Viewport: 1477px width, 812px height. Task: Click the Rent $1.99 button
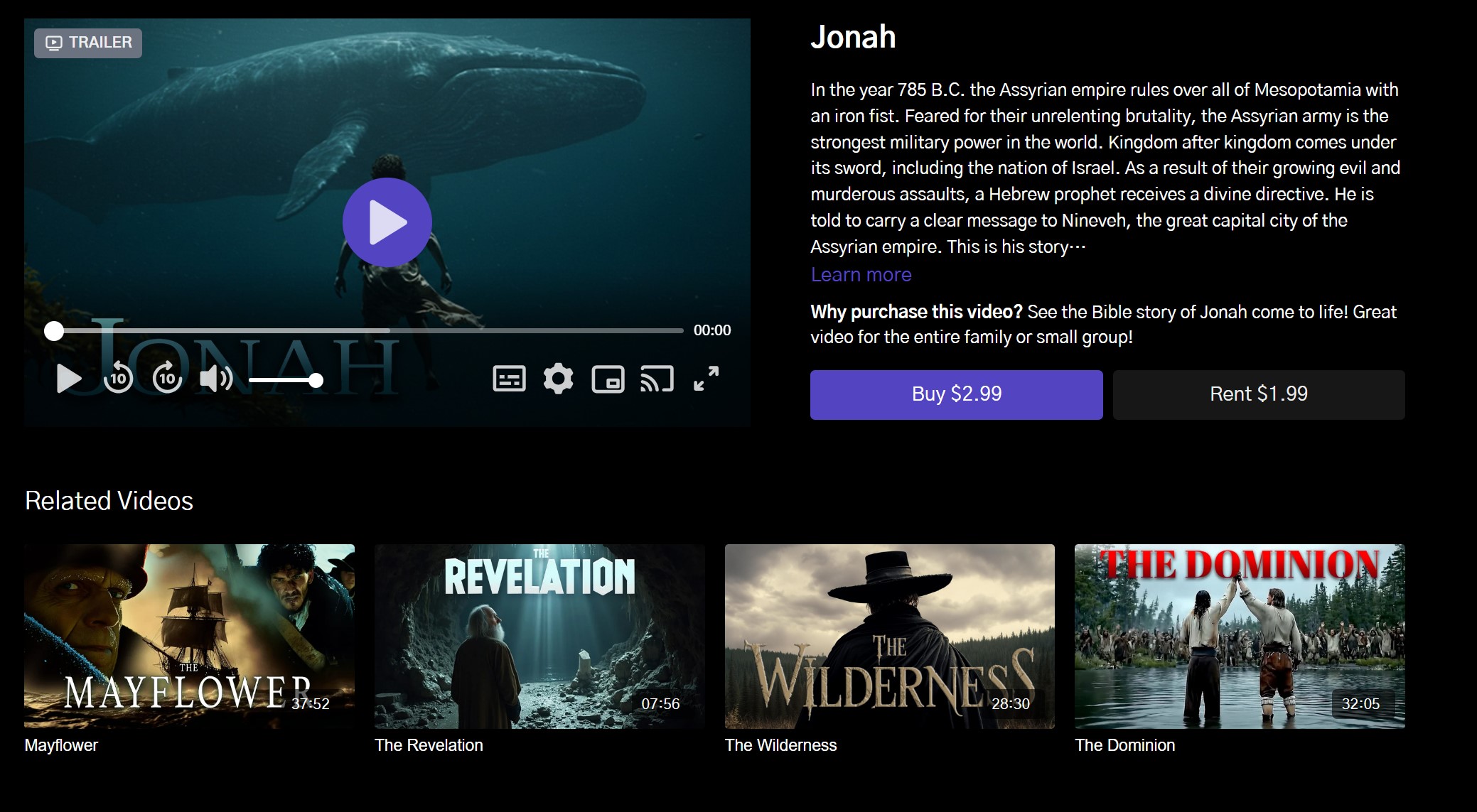(1258, 394)
